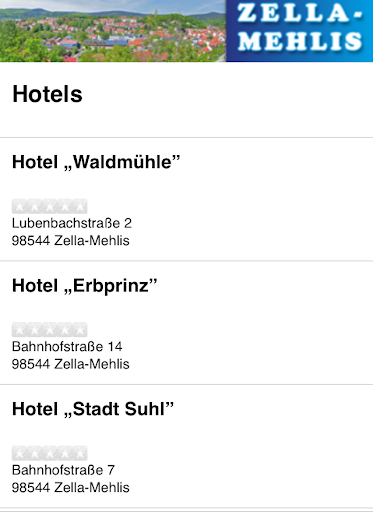Select the Bahnhofstraße 7 address line
The image size is (373, 512).
pyautogui.click(x=63, y=470)
